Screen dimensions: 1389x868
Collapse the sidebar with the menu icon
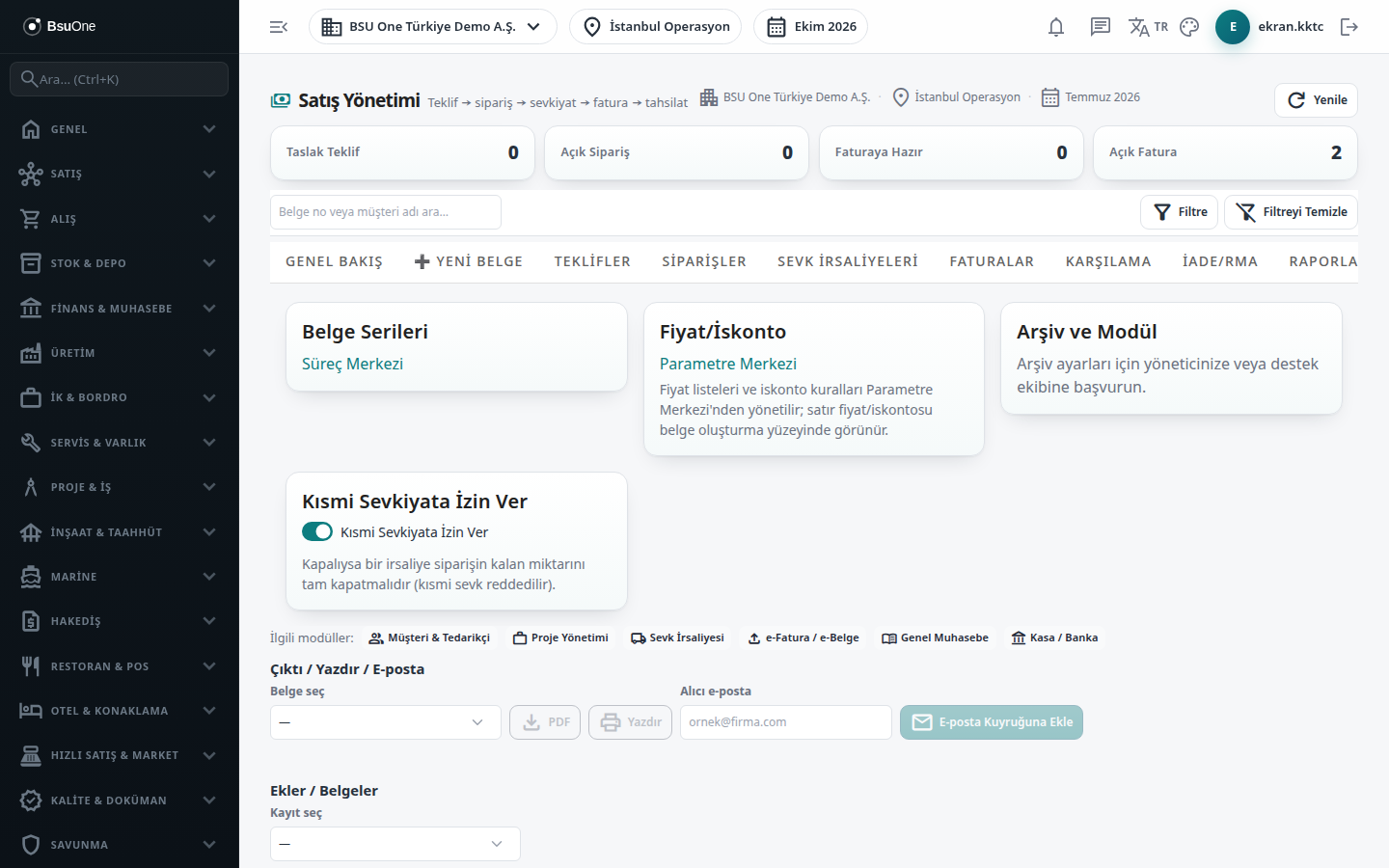pos(279,27)
